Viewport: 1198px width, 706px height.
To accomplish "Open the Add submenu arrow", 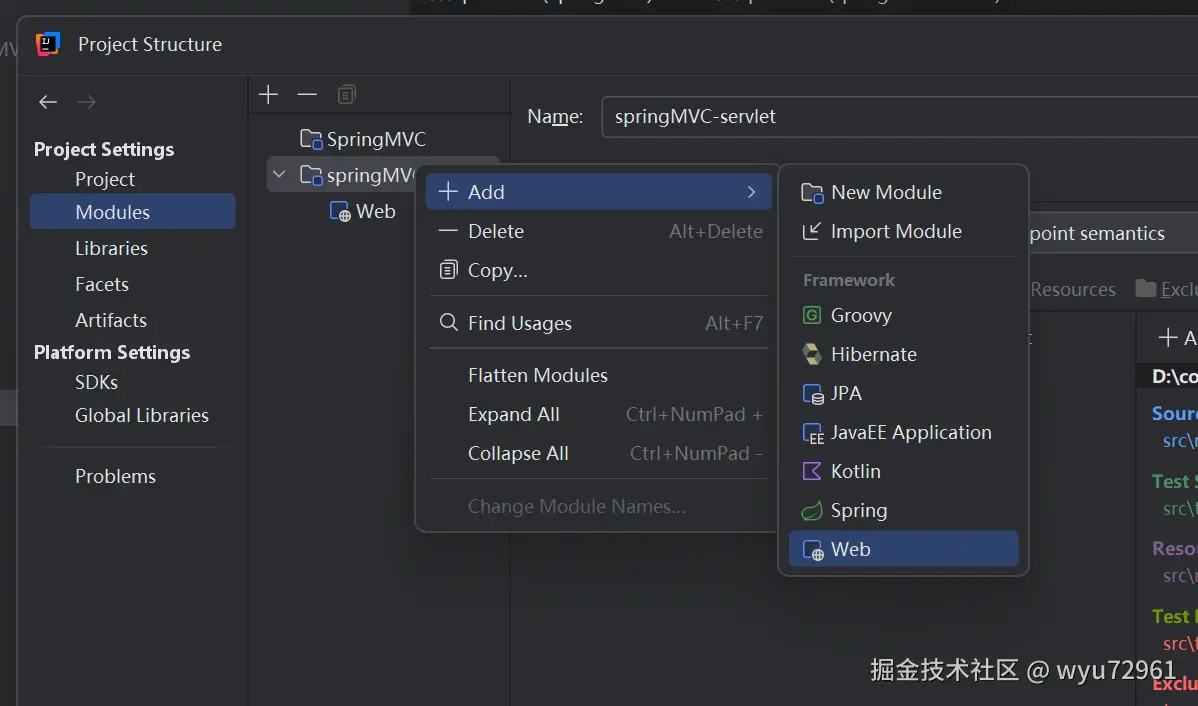I will pyautogui.click(x=751, y=192).
